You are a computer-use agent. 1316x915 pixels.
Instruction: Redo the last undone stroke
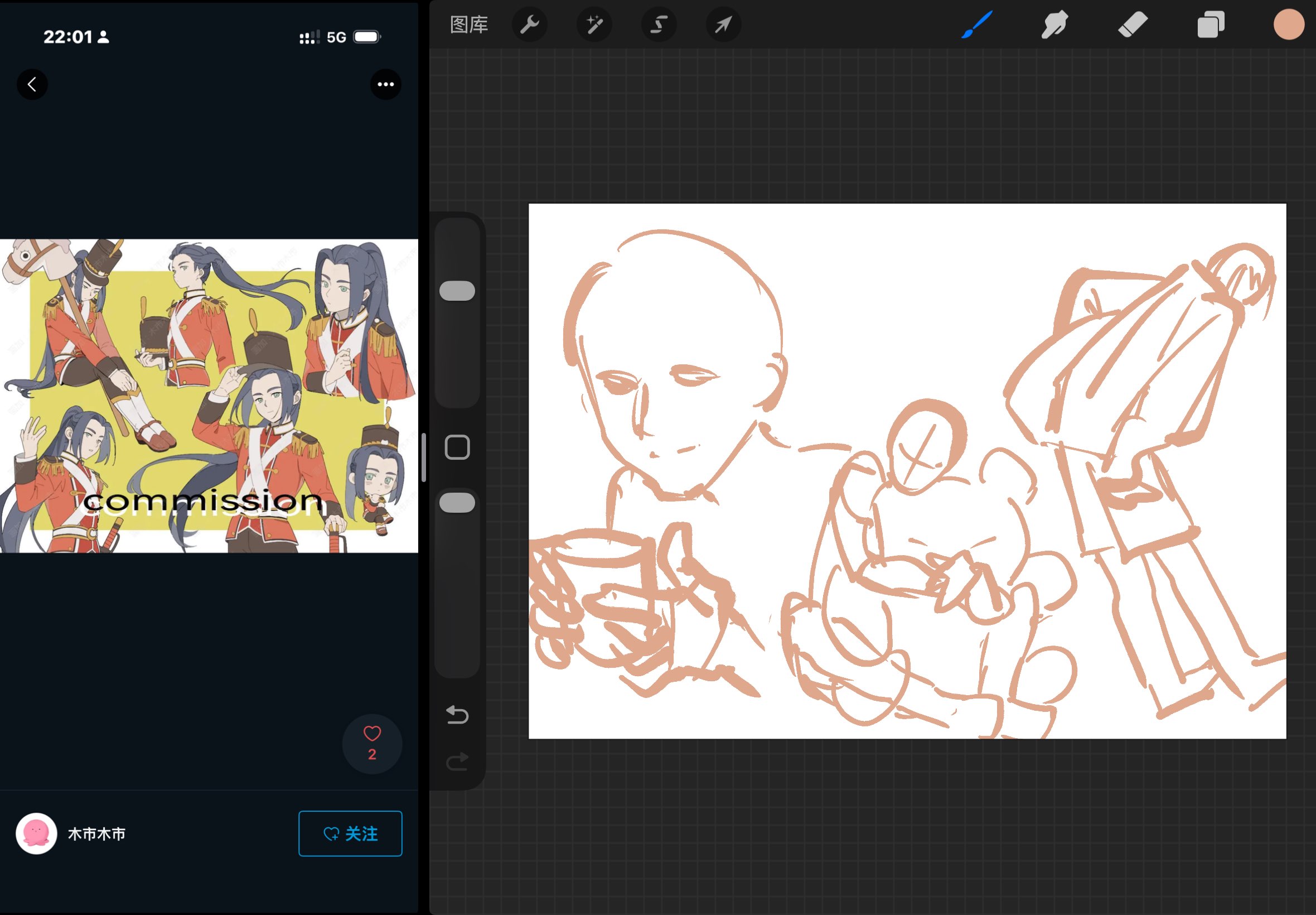pyautogui.click(x=457, y=762)
